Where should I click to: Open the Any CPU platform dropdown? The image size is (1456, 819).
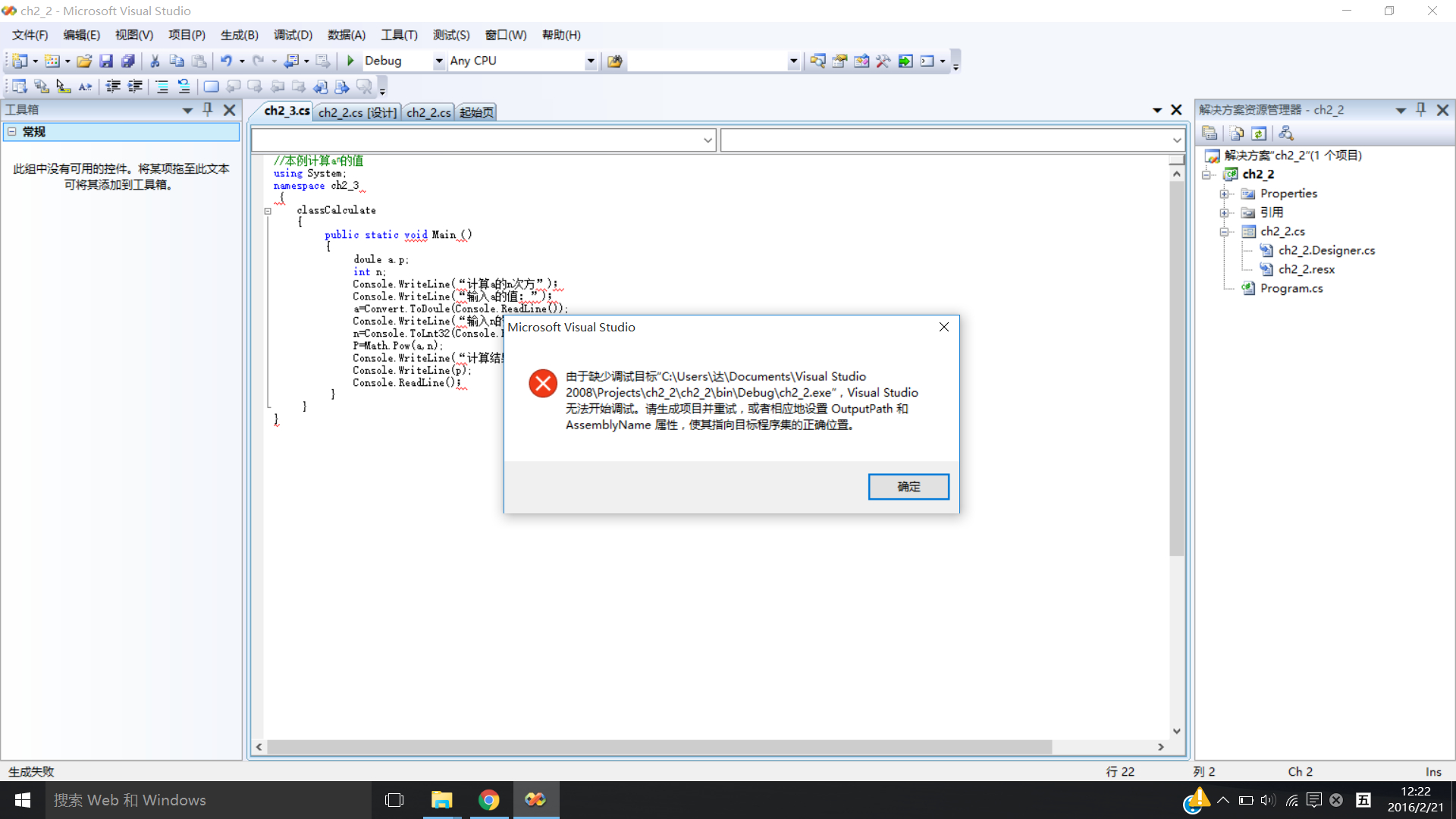point(590,61)
